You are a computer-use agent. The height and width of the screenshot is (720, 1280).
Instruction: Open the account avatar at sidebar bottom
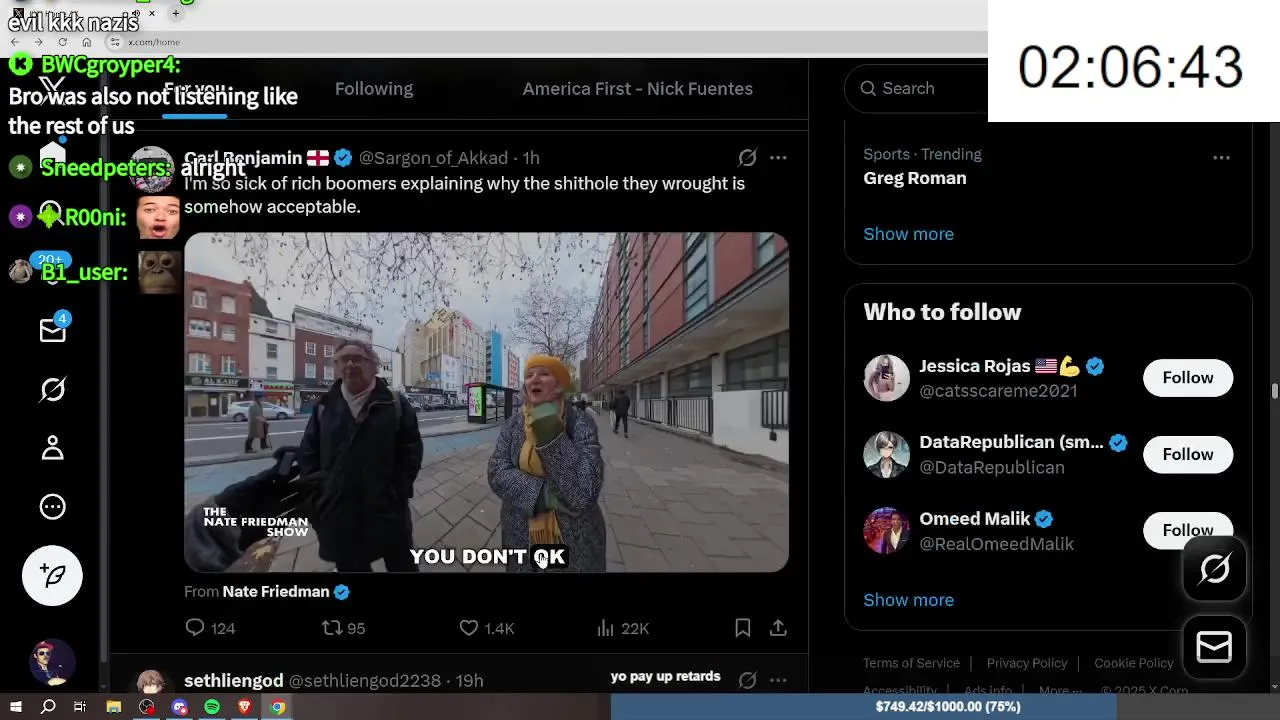[x=52, y=662]
